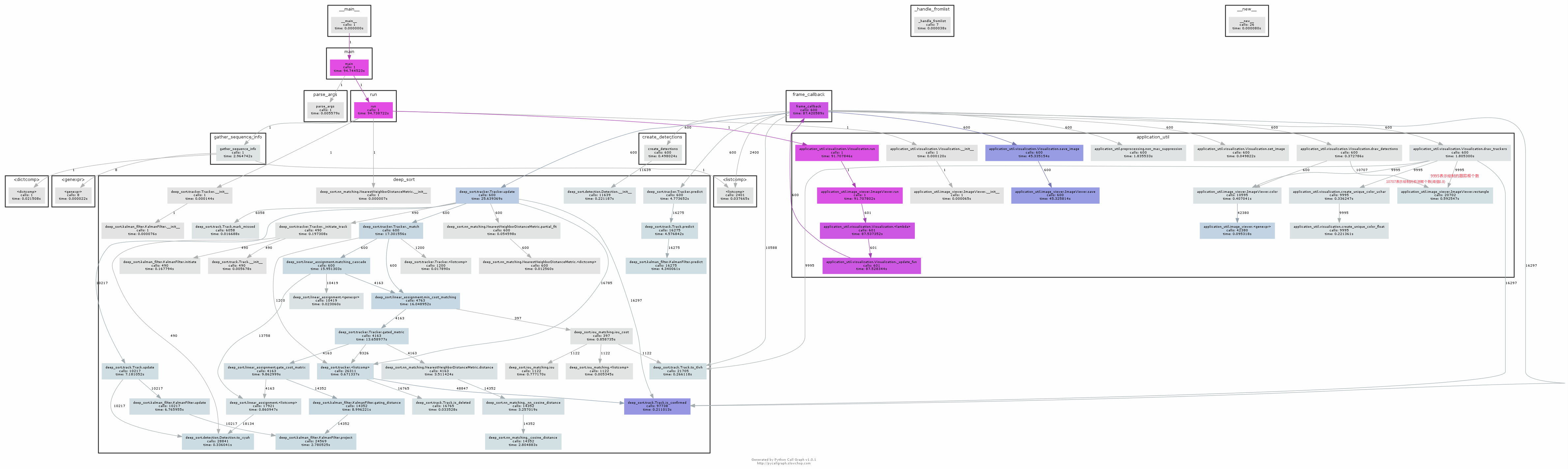Click the <listcomp> node with 2401 calls

pyautogui.click(x=735, y=195)
